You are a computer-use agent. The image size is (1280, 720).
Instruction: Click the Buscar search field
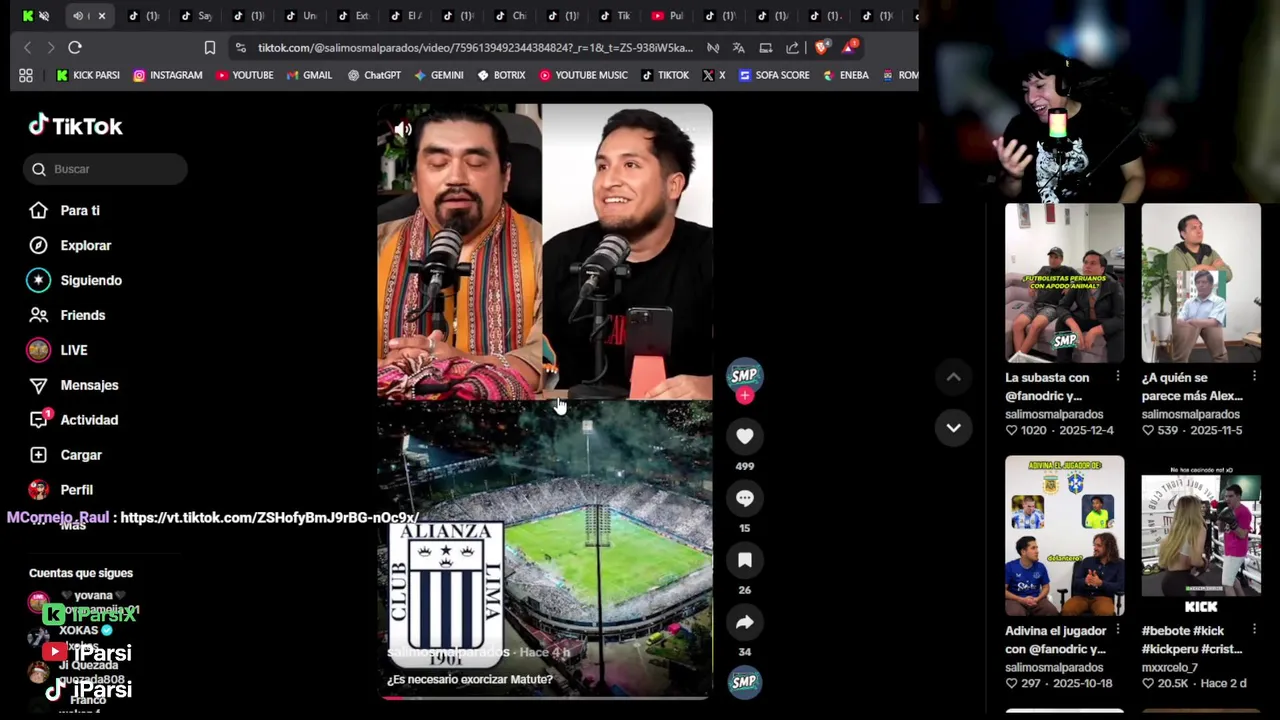[x=105, y=169]
